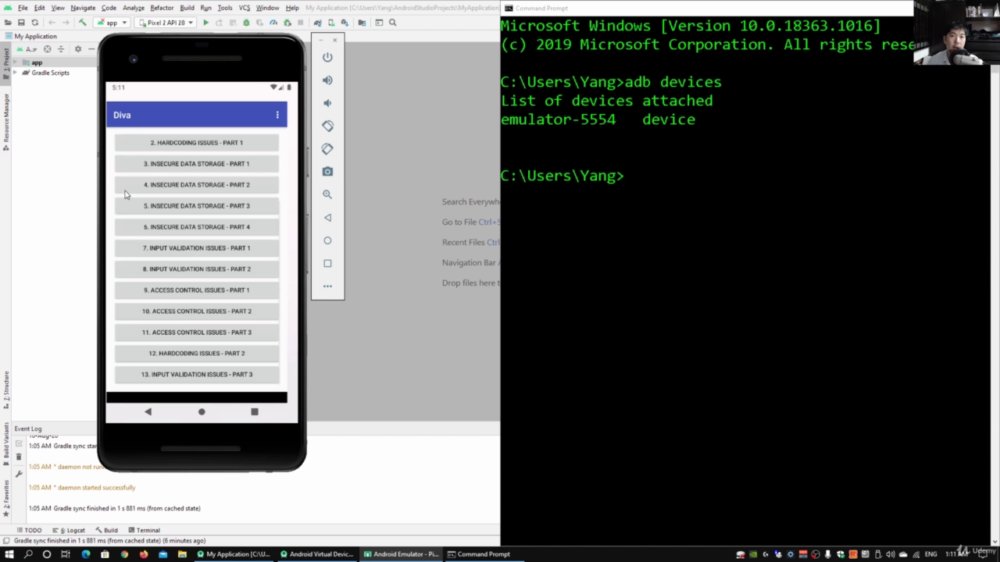
Task: Open the bottom Build tool tab
Action: pyautogui.click(x=107, y=530)
